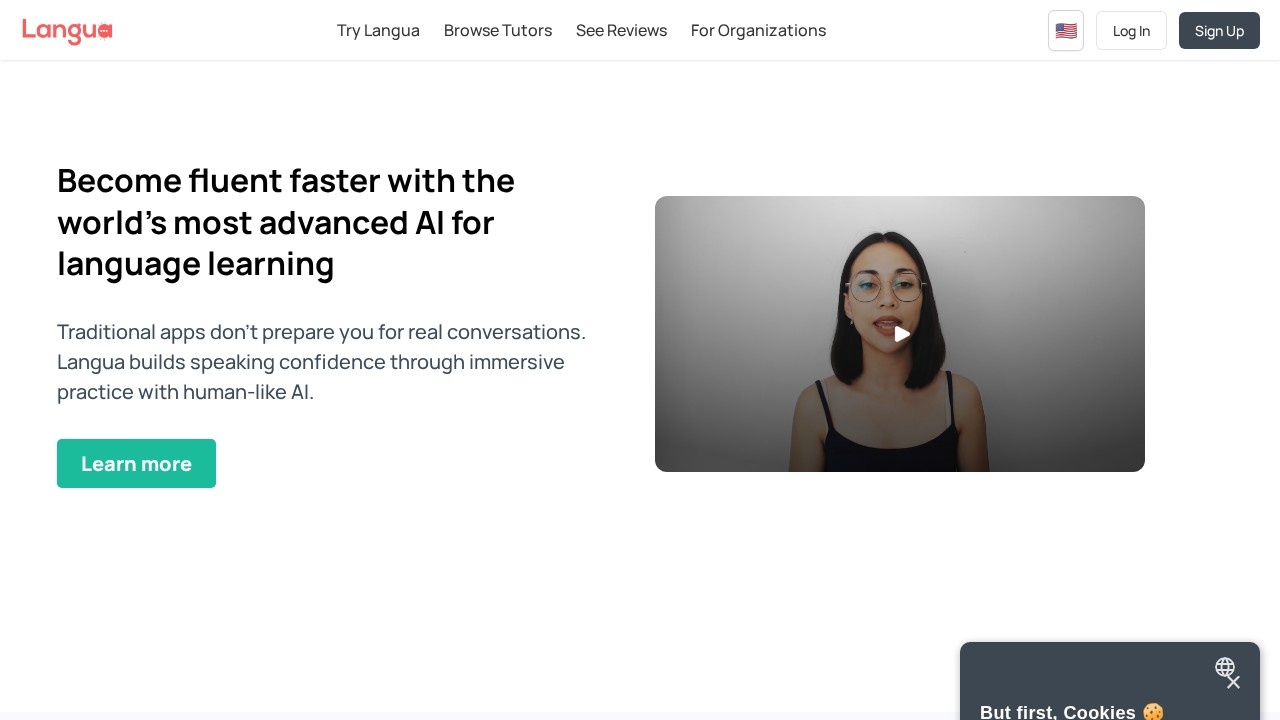Click the Learn more button
Viewport: 1280px width, 720px height.
(136, 464)
